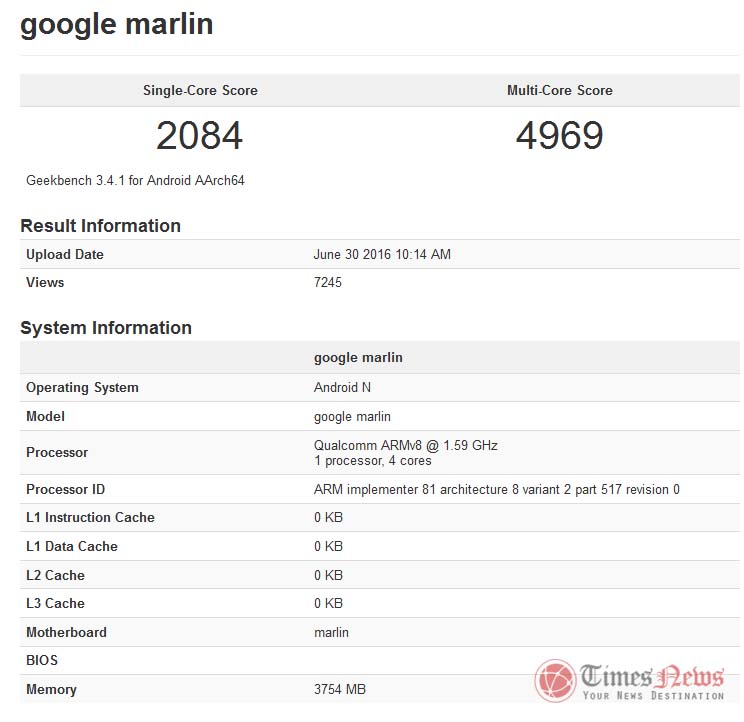Select the upload date June 30 2016
This screenshot has width=744, height=722.
click(382, 254)
